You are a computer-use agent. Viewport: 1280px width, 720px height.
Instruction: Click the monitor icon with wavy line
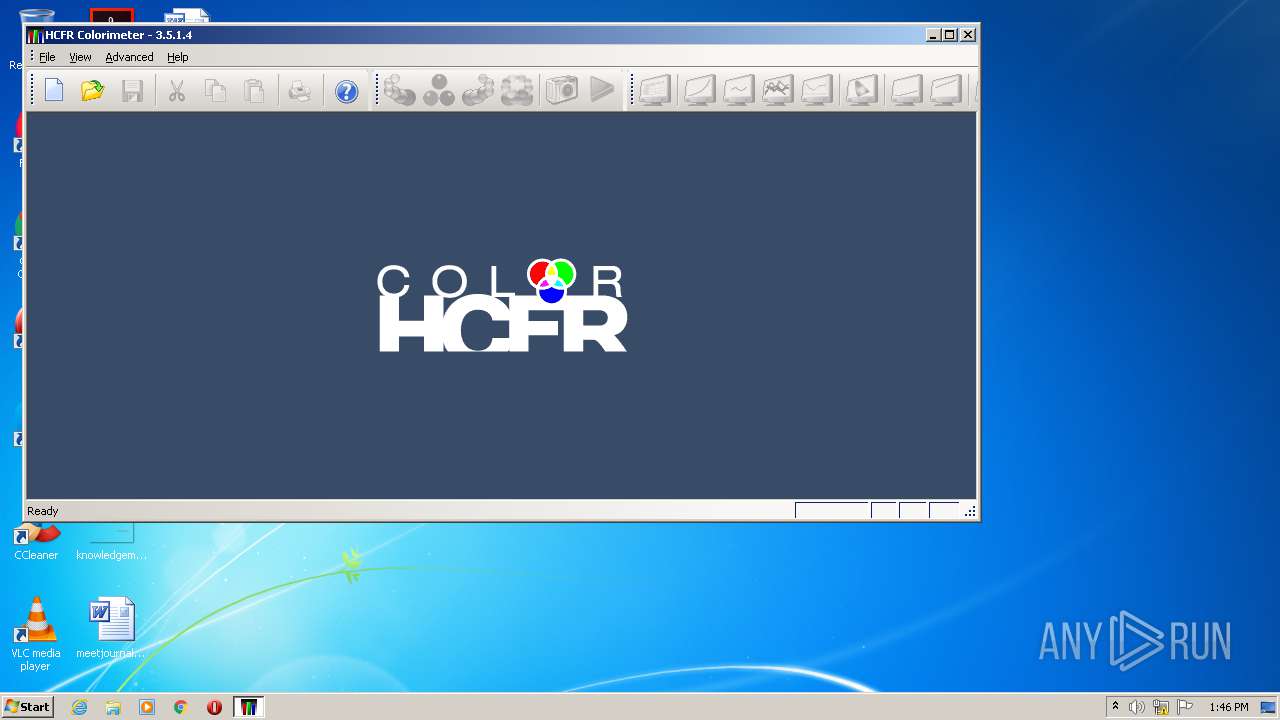click(739, 90)
